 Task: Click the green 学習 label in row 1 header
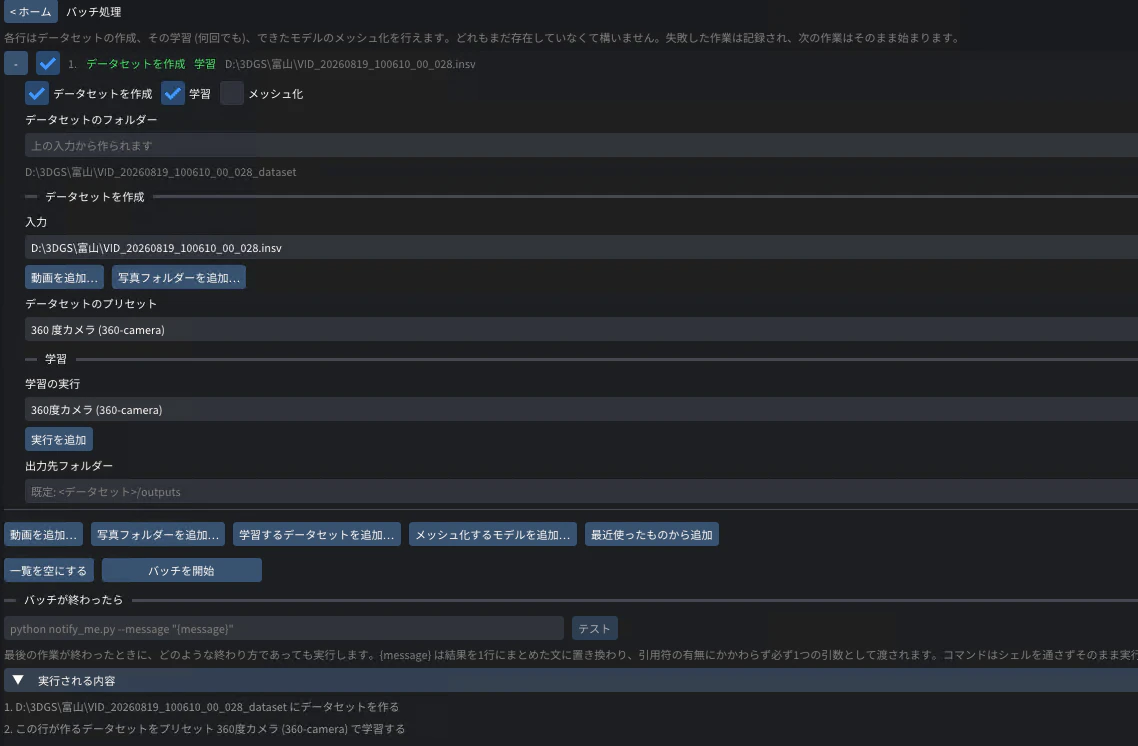pos(205,64)
